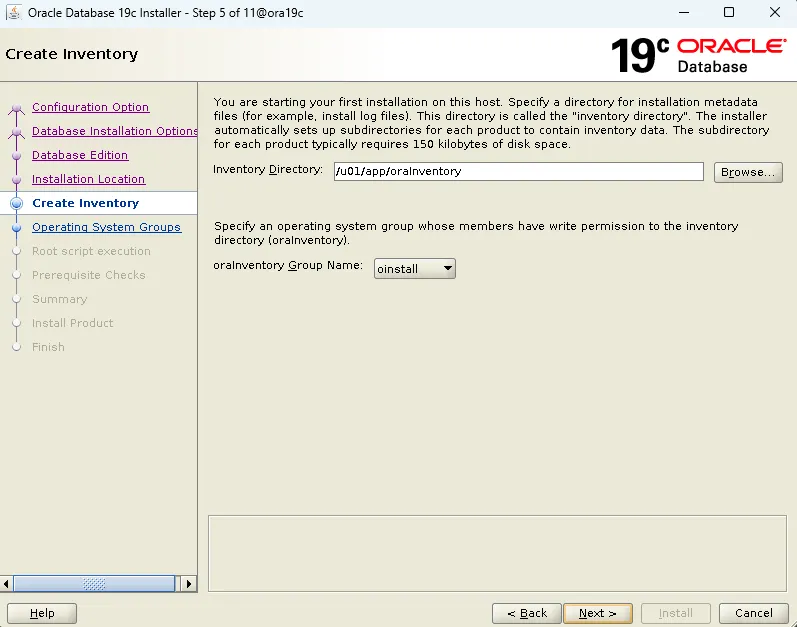Click the Cancel button
The height and width of the screenshot is (627, 797).
[753, 613]
